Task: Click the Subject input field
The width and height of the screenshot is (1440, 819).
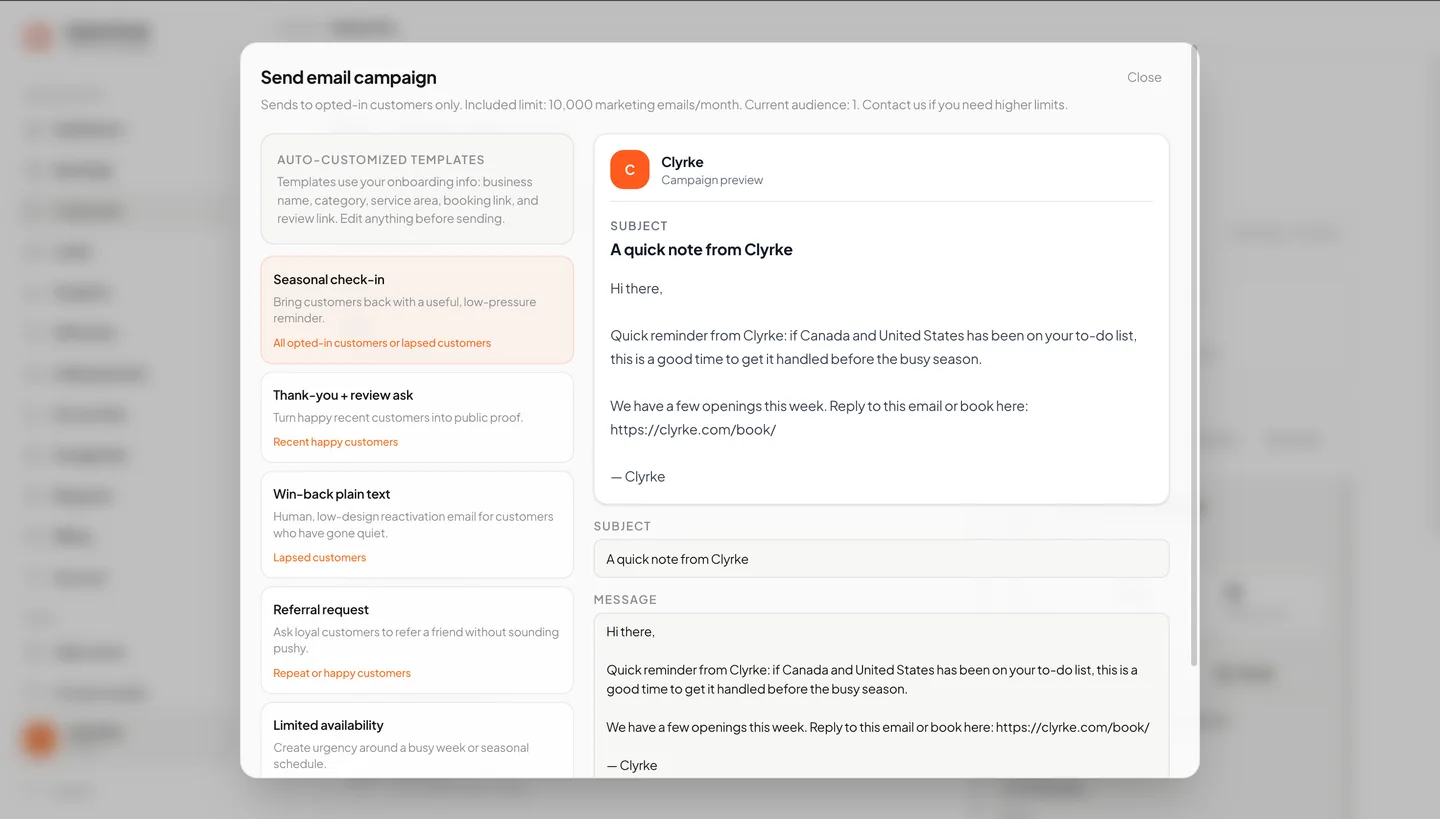Action: click(x=881, y=559)
